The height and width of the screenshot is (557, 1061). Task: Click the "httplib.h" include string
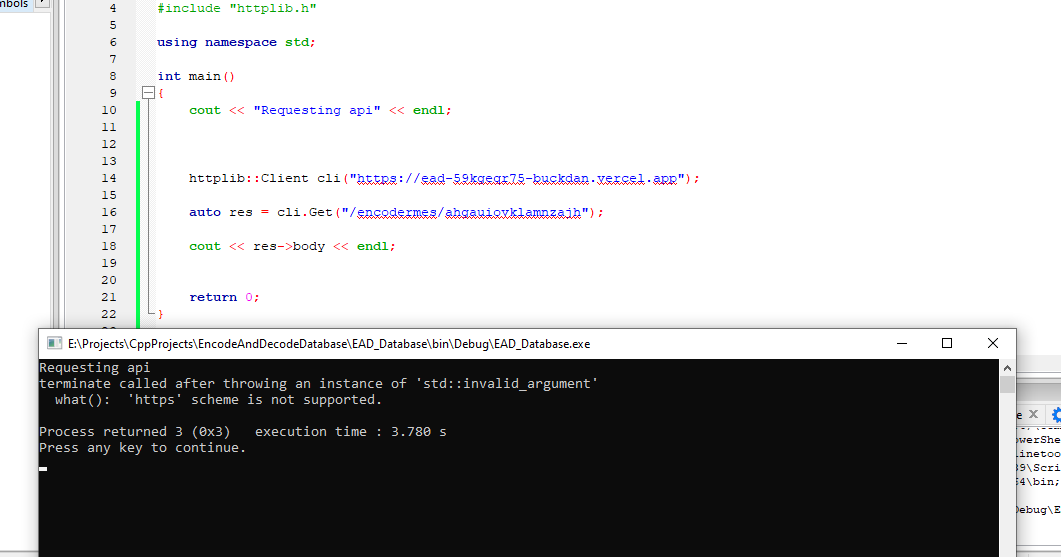[273, 8]
